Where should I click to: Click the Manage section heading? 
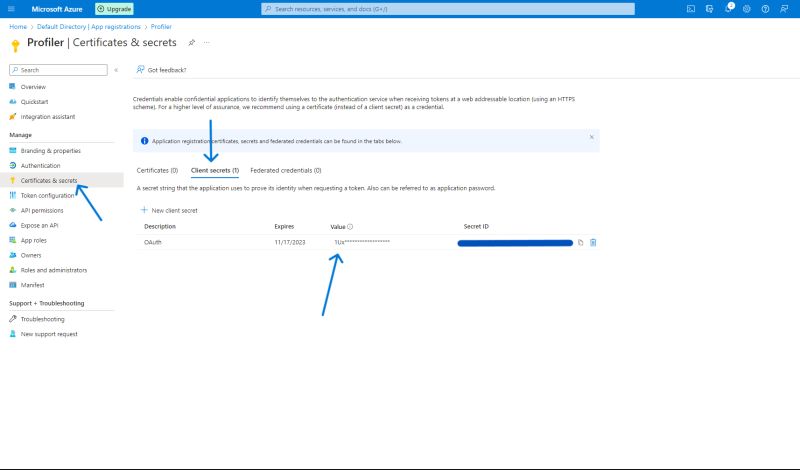20,135
